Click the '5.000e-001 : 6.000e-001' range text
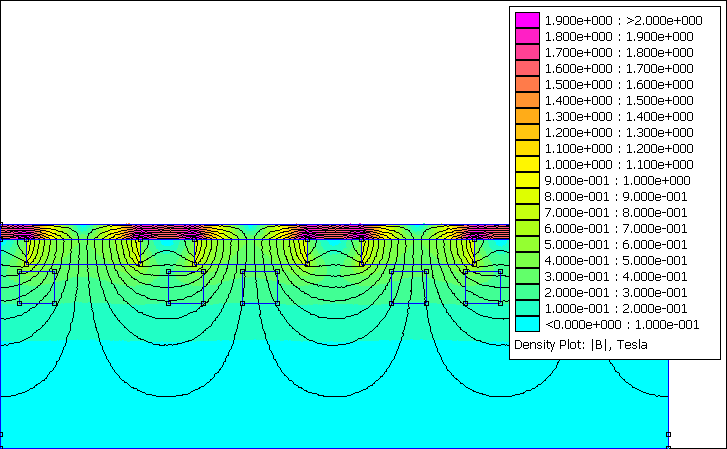 616,244
